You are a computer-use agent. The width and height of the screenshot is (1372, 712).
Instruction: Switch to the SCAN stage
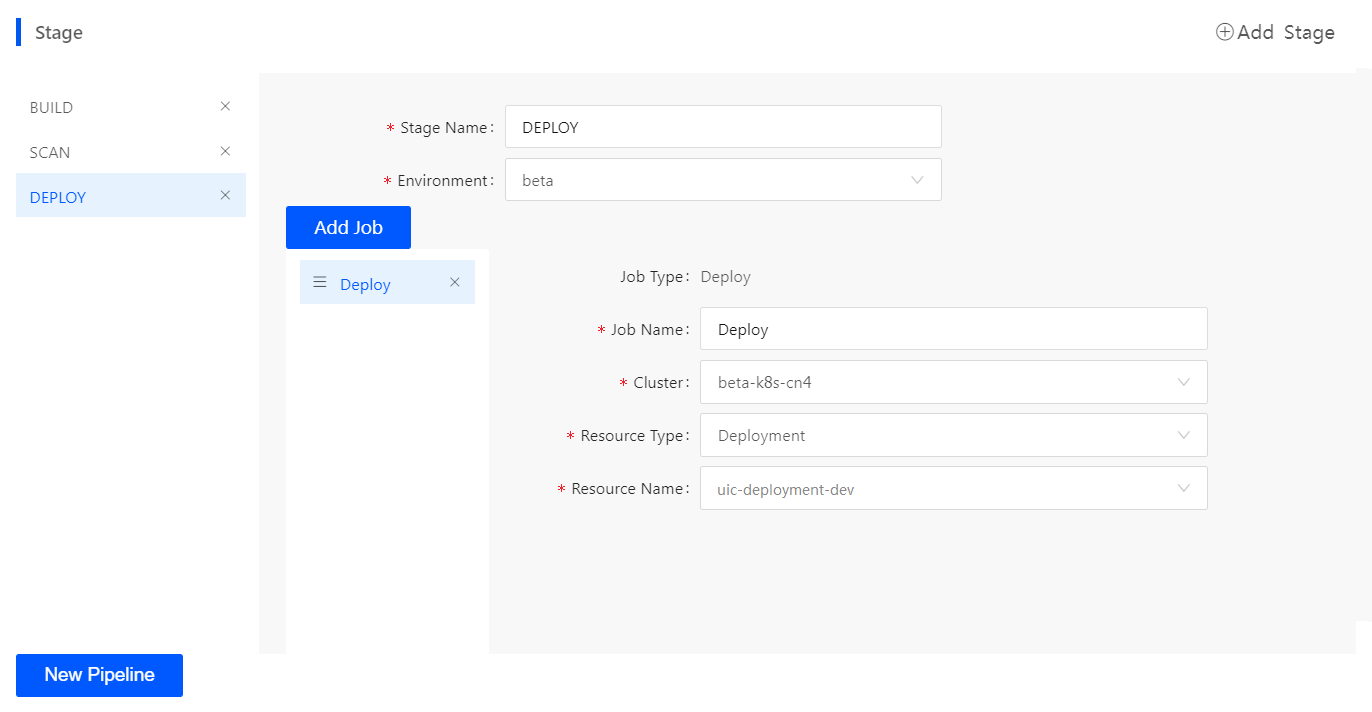tap(50, 152)
